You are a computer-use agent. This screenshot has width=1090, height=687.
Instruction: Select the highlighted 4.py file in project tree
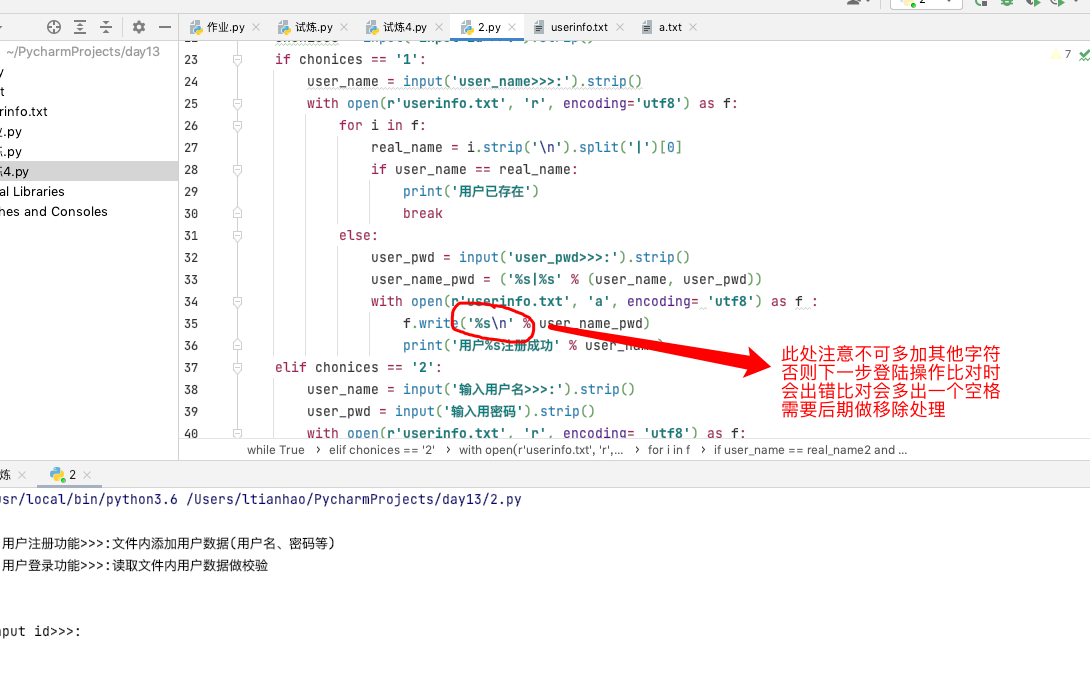coord(89,171)
